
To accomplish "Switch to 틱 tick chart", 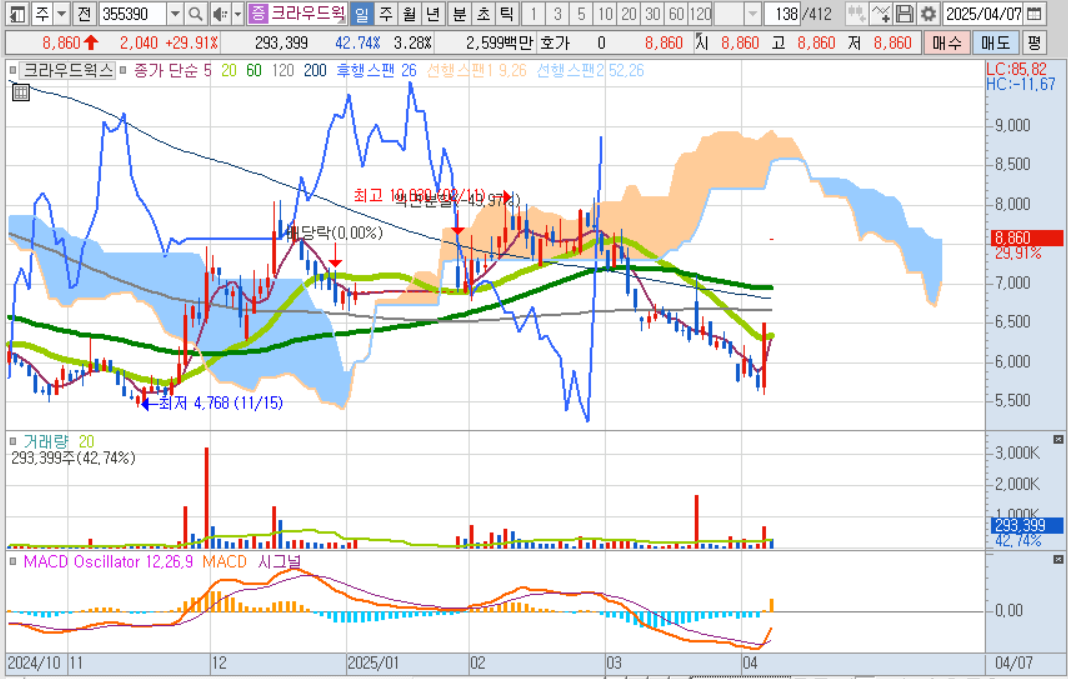I will (506, 13).
